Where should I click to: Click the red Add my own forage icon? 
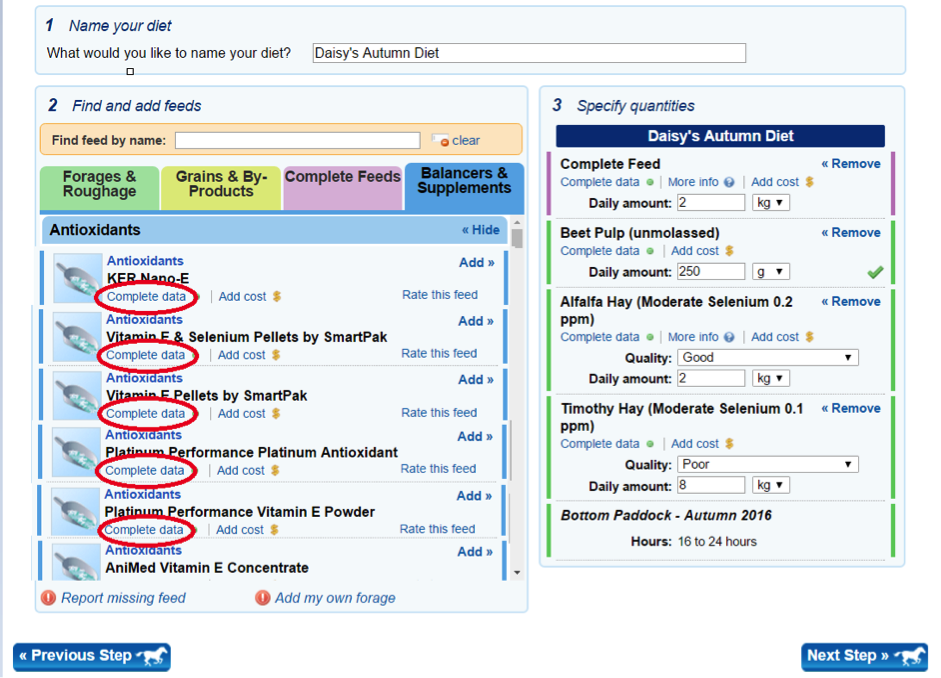[x=262, y=598]
